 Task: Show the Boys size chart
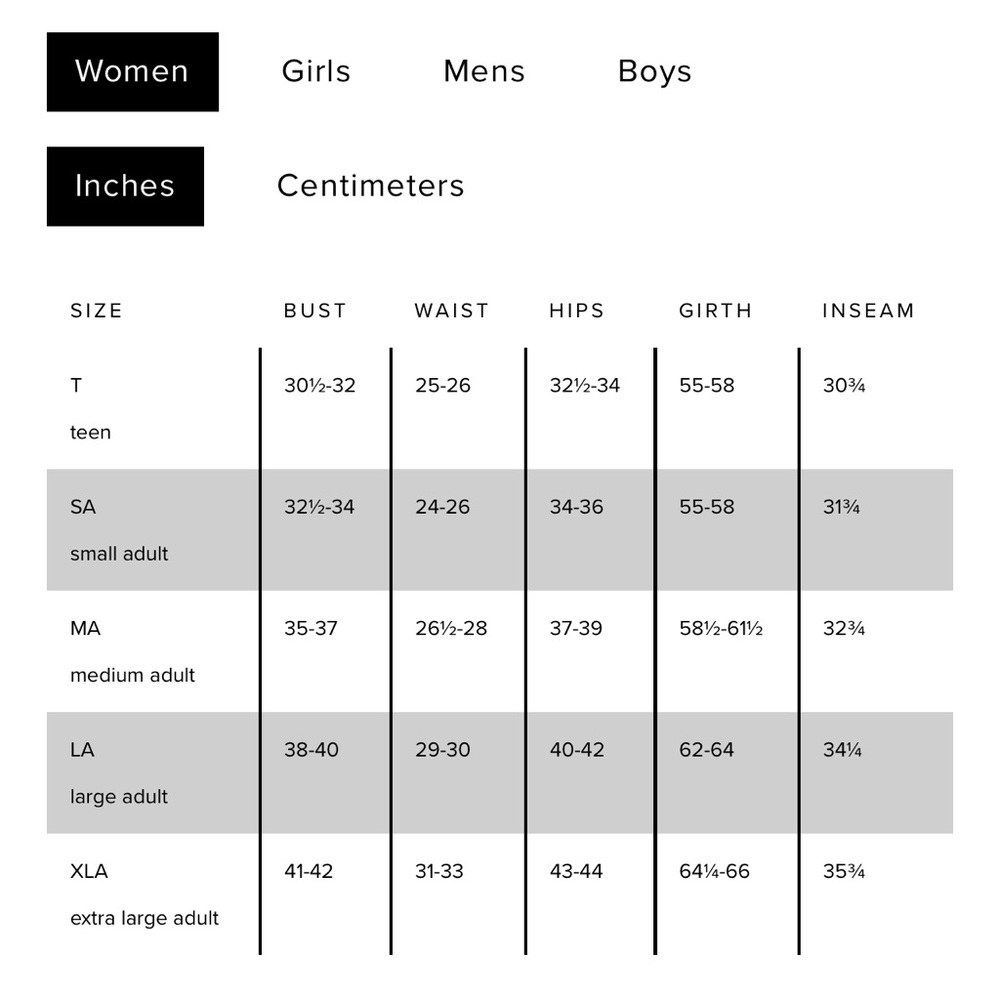[x=654, y=72]
